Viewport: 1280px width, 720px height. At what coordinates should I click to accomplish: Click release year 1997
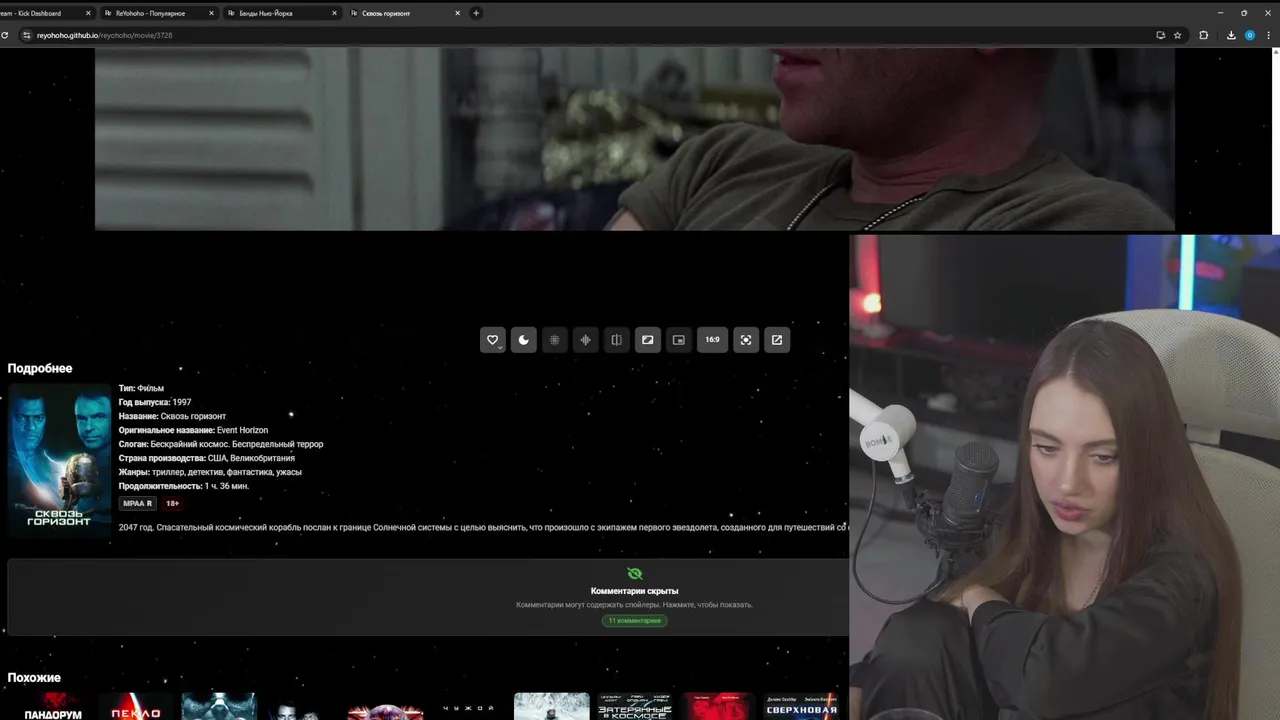pyautogui.click(x=181, y=402)
